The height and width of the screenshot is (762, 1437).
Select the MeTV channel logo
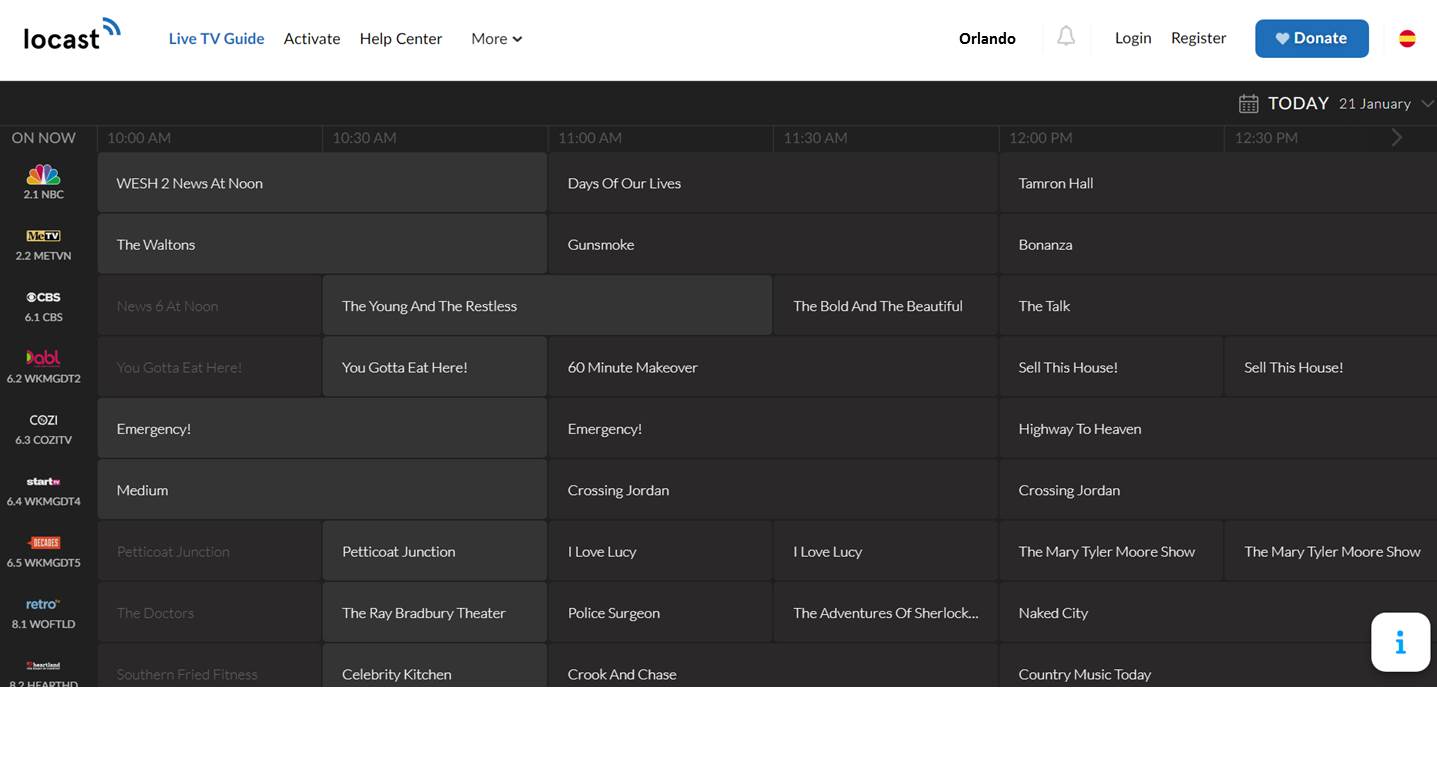tap(43, 236)
